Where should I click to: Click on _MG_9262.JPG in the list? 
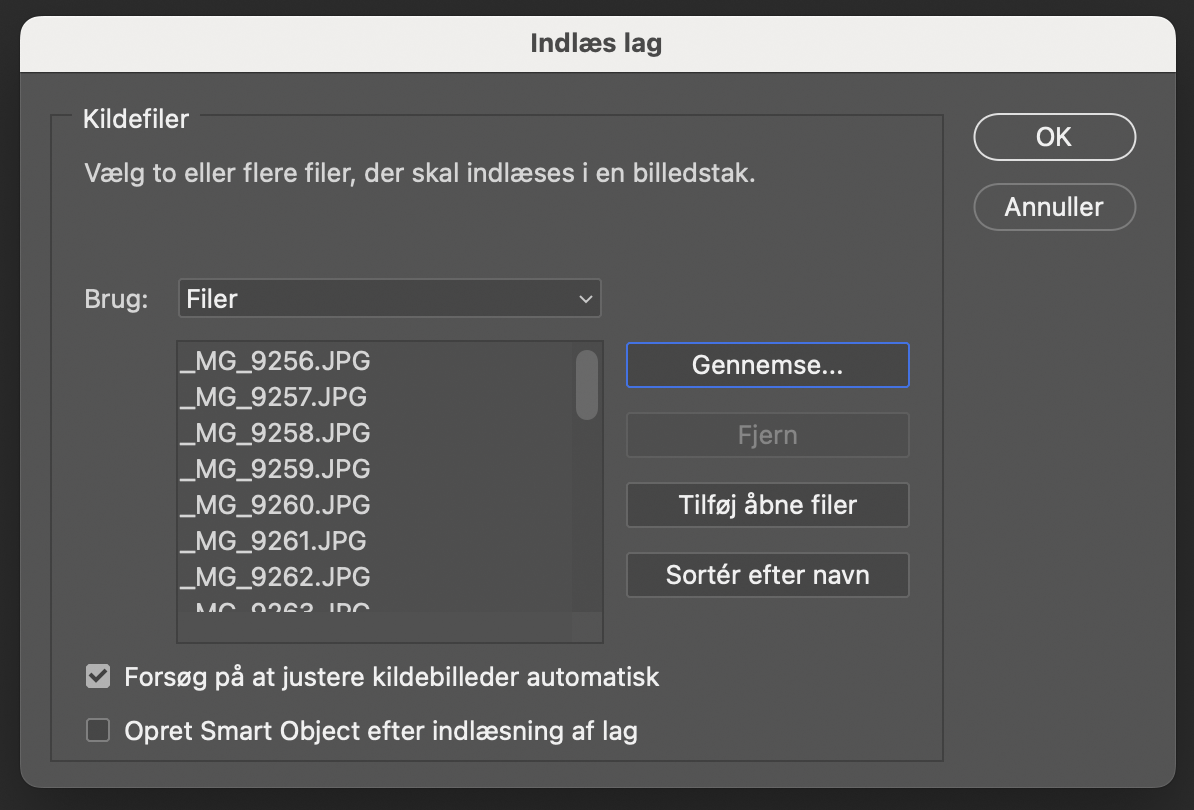pyautogui.click(x=275, y=577)
